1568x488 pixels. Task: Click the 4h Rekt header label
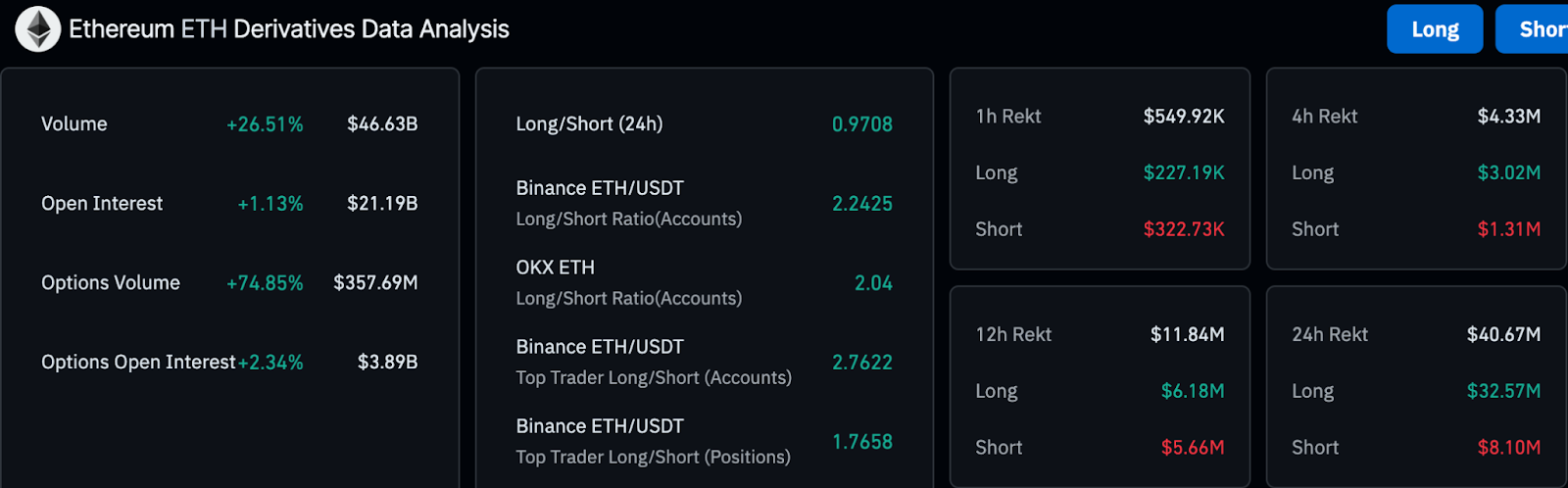pyautogui.click(x=1324, y=117)
